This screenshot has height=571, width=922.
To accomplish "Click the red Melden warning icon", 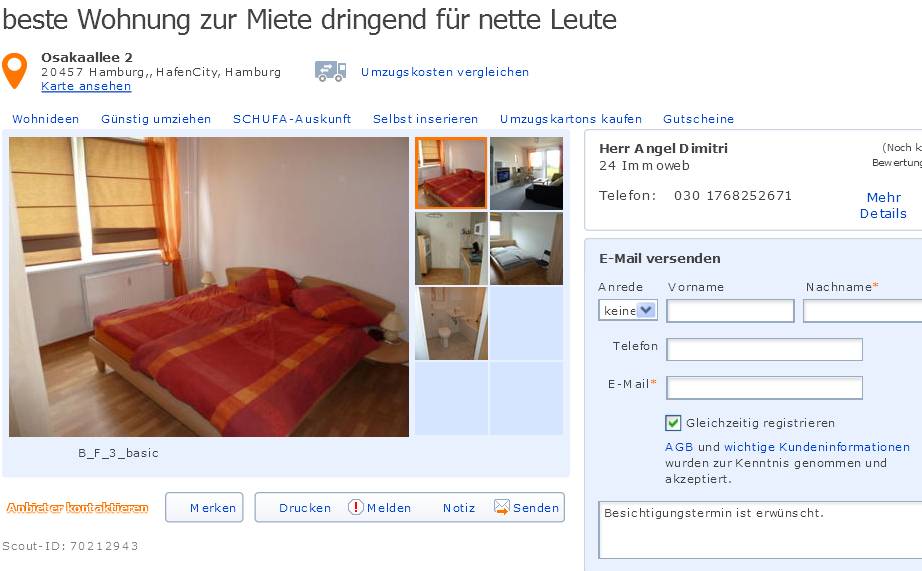I will [x=355, y=507].
